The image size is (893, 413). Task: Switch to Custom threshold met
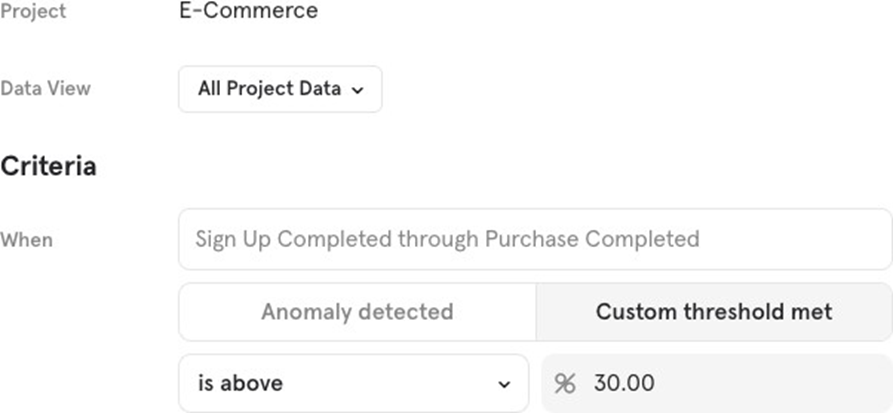pos(714,312)
